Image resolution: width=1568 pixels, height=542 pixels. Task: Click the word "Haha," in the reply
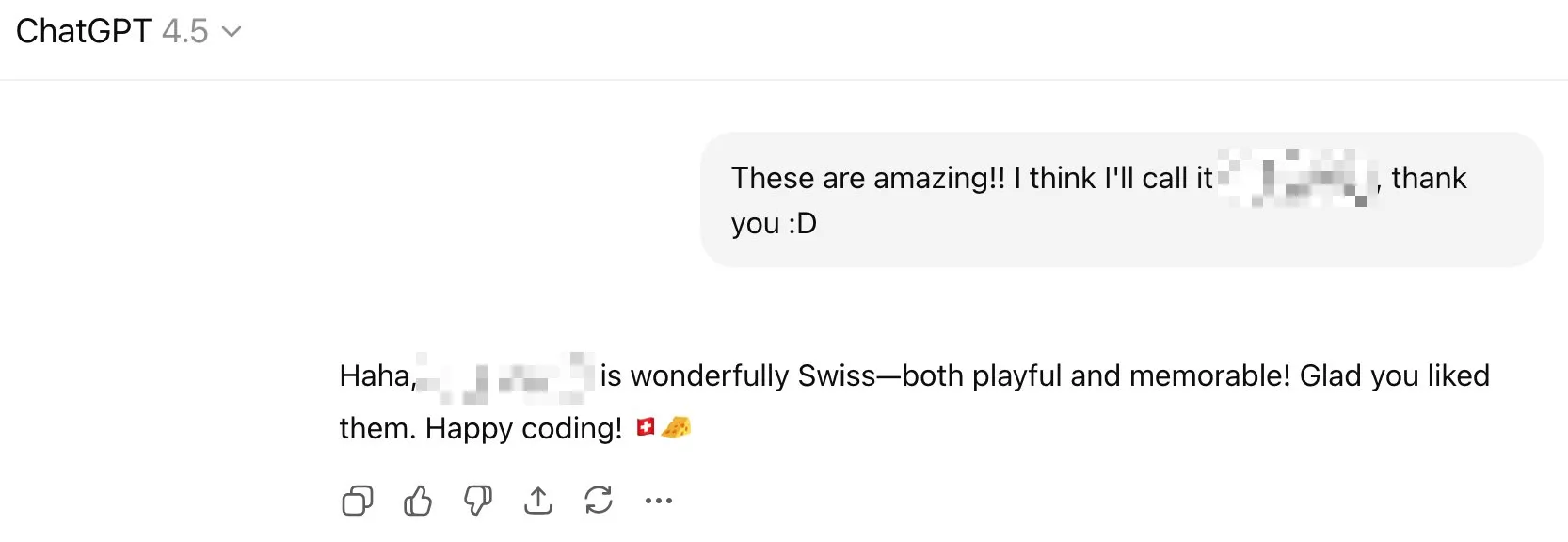click(x=377, y=376)
